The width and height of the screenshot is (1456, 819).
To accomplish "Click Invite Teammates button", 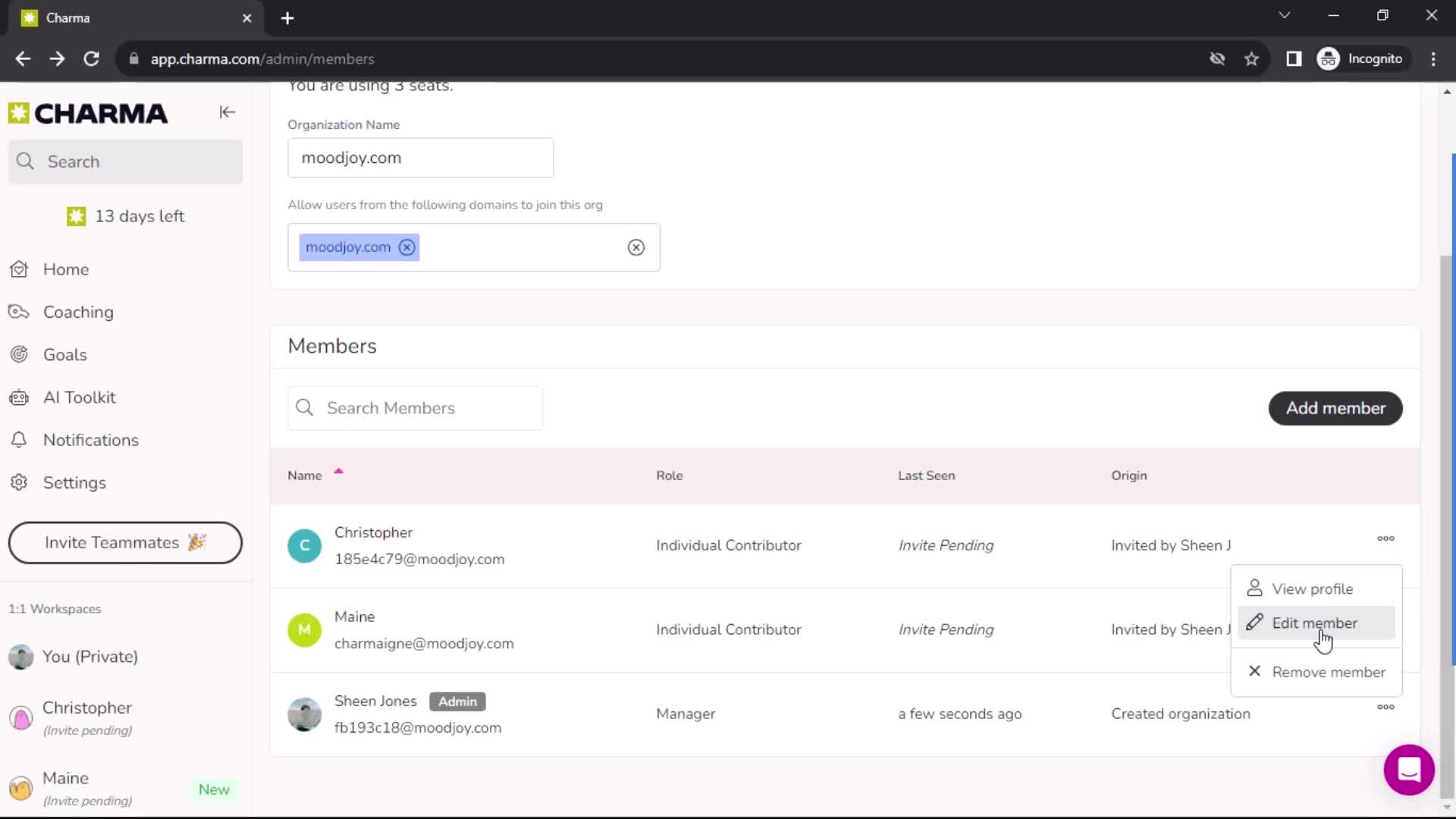I will tap(124, 542).
